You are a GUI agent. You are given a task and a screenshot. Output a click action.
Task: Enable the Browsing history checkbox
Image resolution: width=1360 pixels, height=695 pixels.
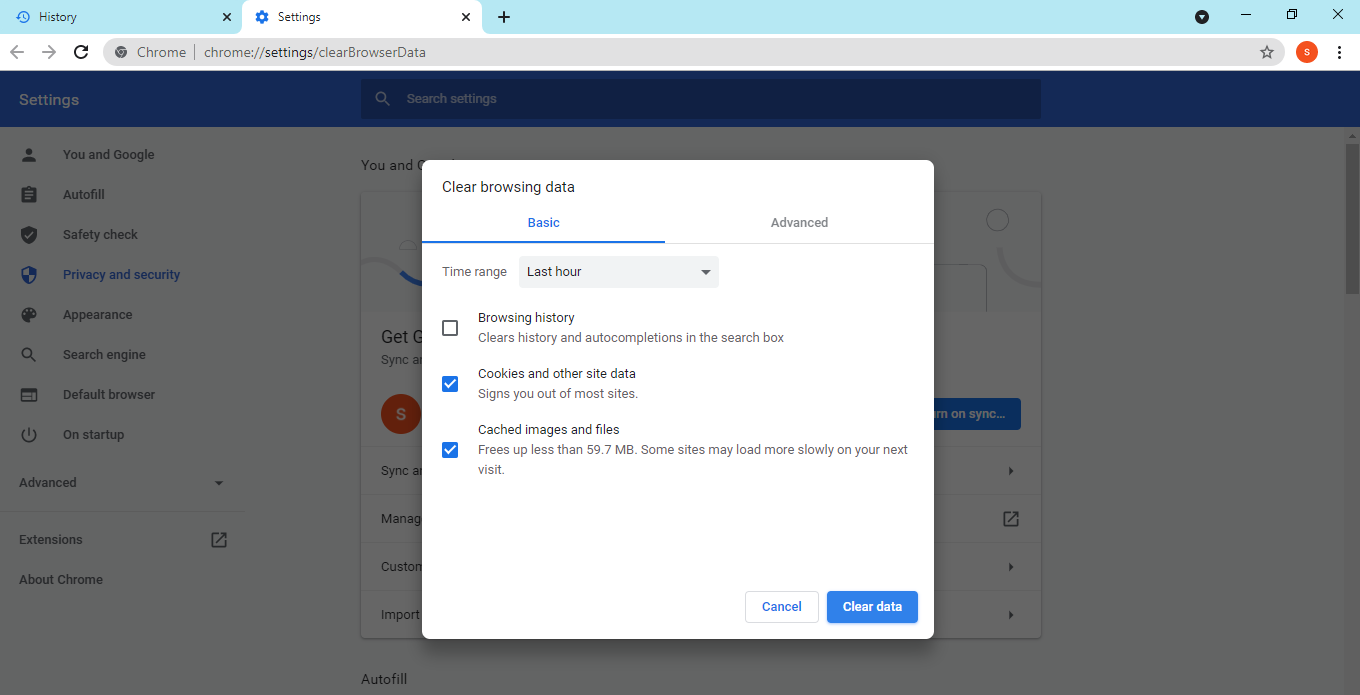tap(450, 327)
